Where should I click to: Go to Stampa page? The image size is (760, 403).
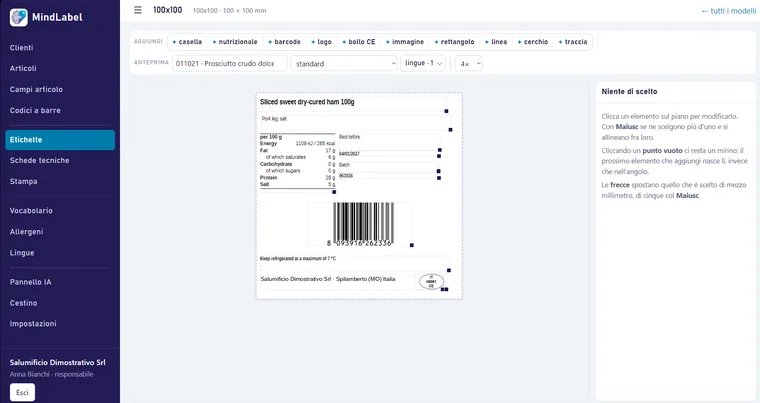pyautogui.click(x=23, y=181)
